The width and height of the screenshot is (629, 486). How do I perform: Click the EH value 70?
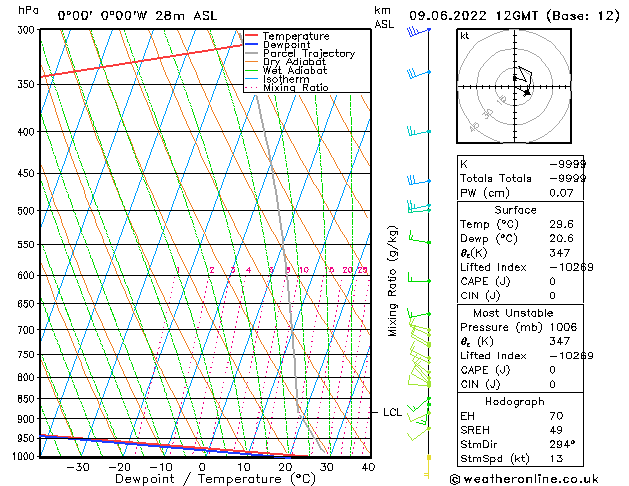[556, 416]
